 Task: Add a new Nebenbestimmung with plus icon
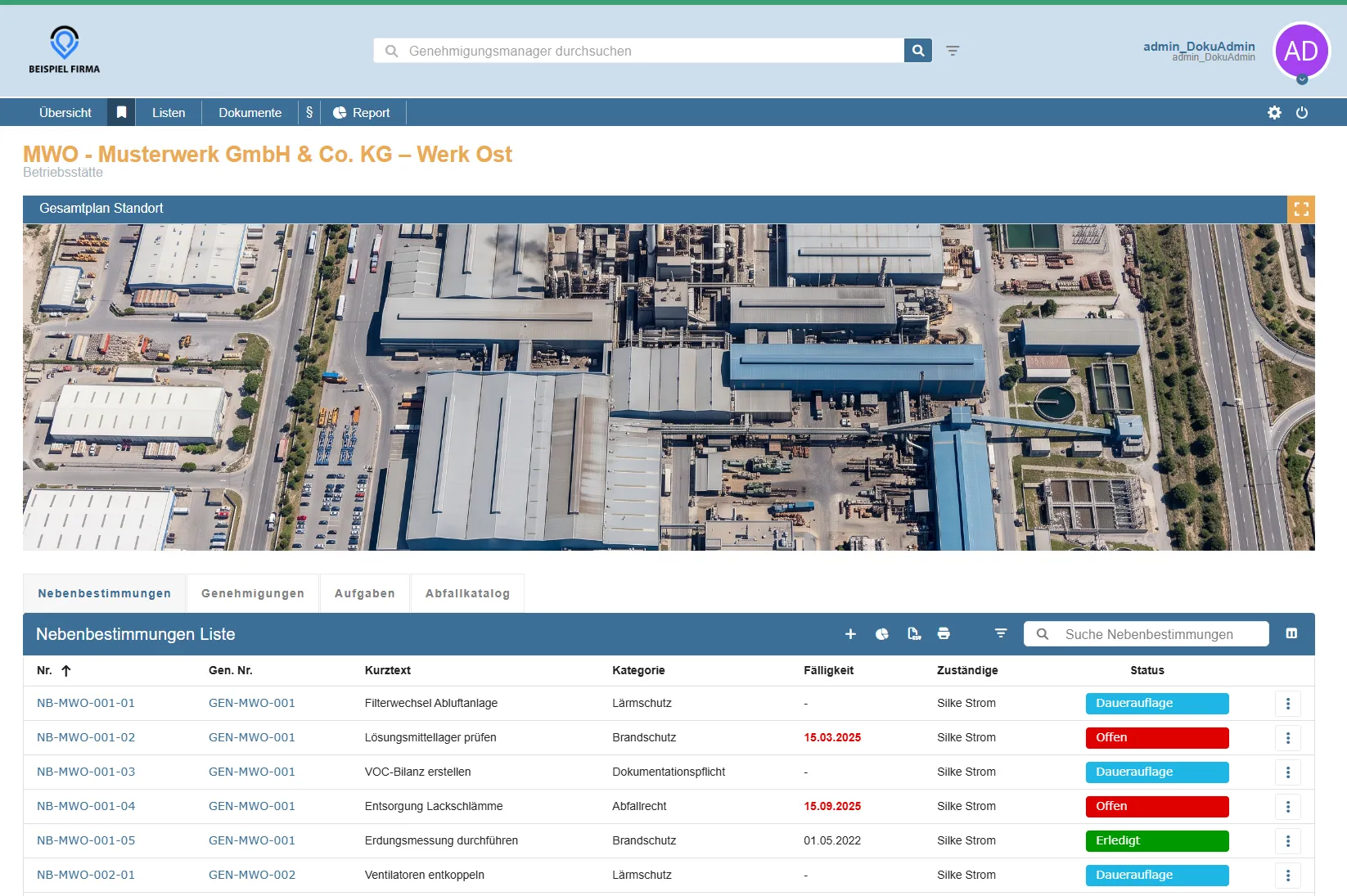[x=850, y=634]
